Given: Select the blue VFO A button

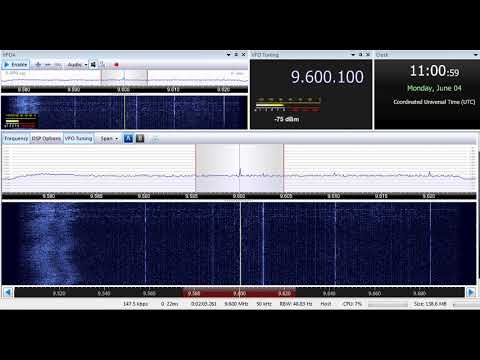Looking at the screenshot, I should pos(128,138).
